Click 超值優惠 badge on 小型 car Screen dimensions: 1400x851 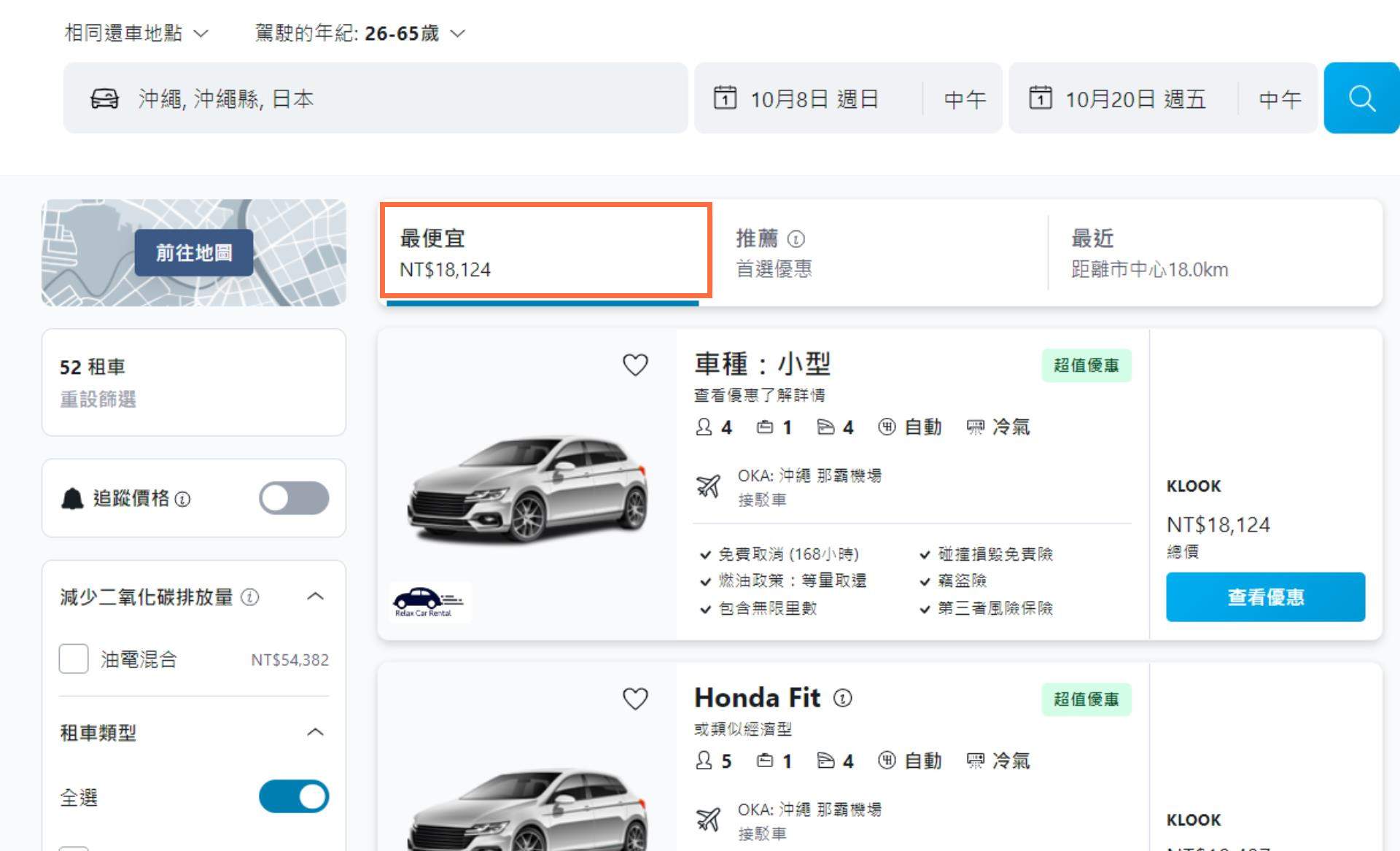(1086, 365)
